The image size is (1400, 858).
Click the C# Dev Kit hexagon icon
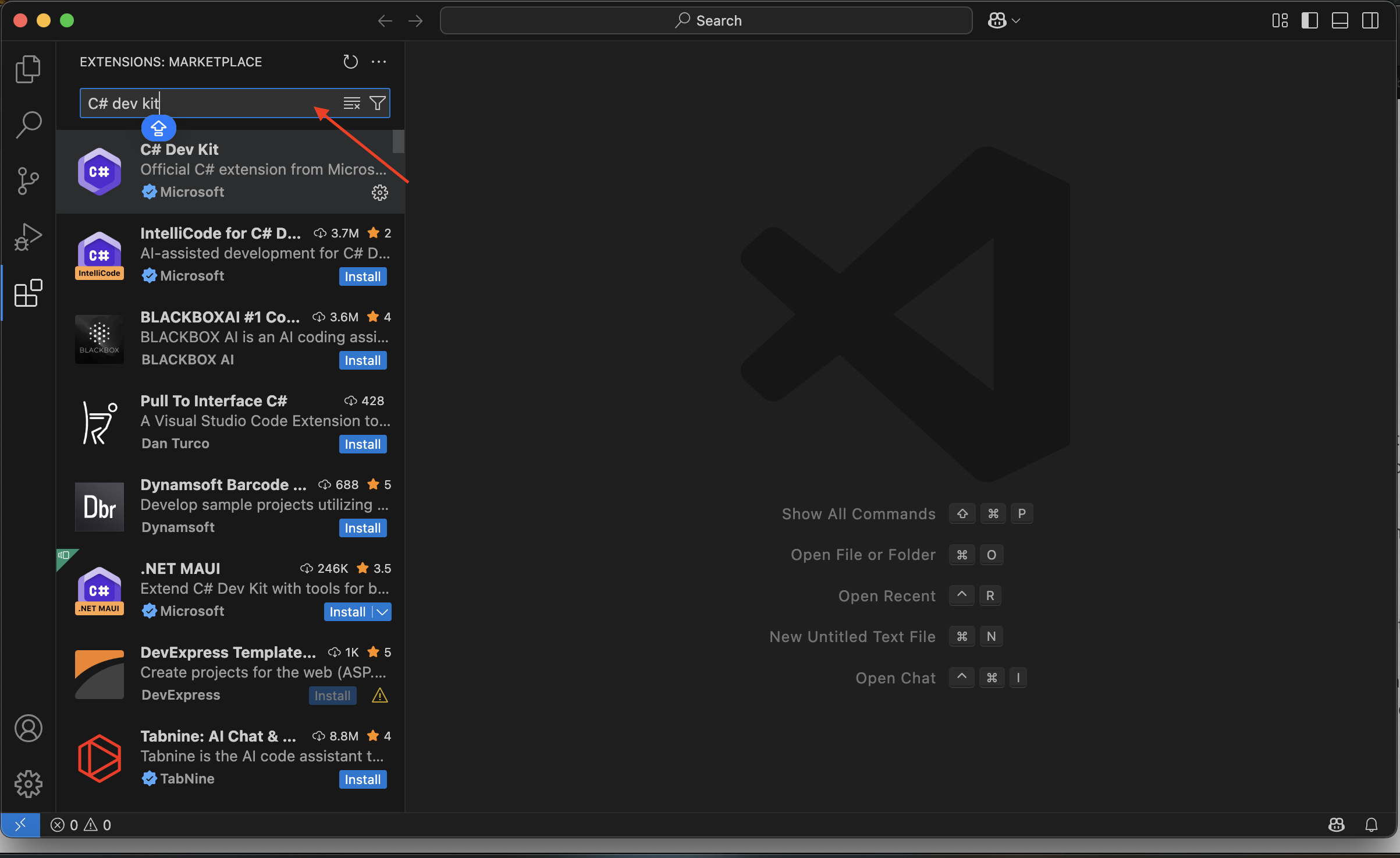tap(100, 172)
